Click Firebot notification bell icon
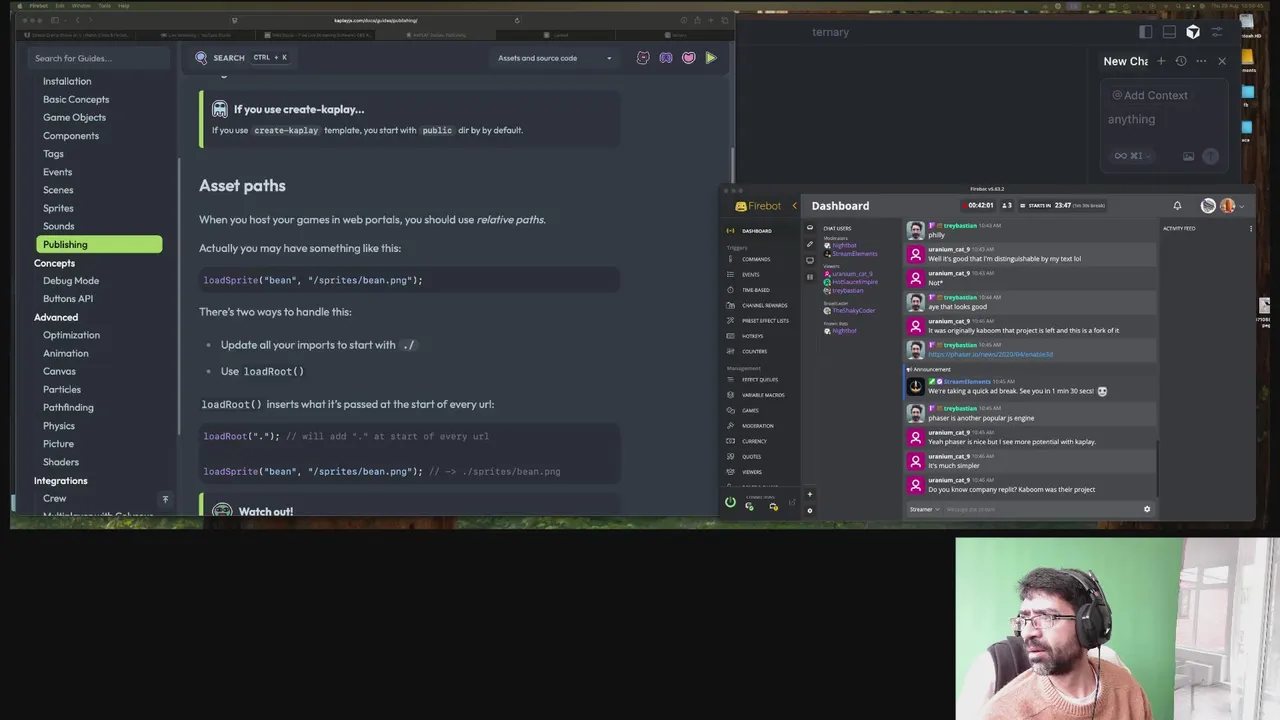This screenshot has width=1280, height=720. tap(1177, 206)
